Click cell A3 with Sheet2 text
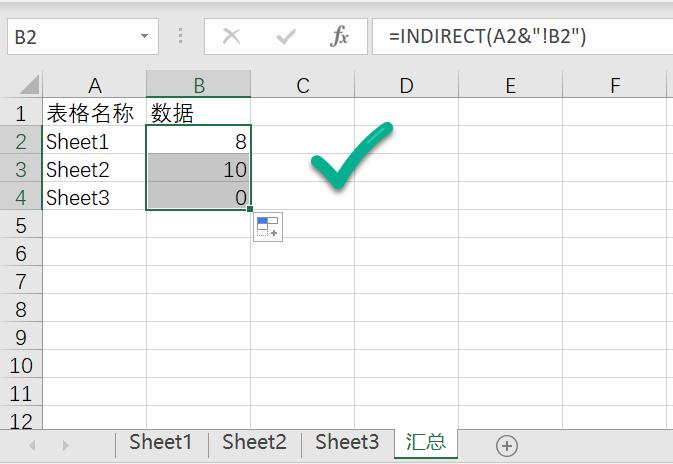This screenshot has width=673, height=464. pyautogui.click(x=94, y=169)
